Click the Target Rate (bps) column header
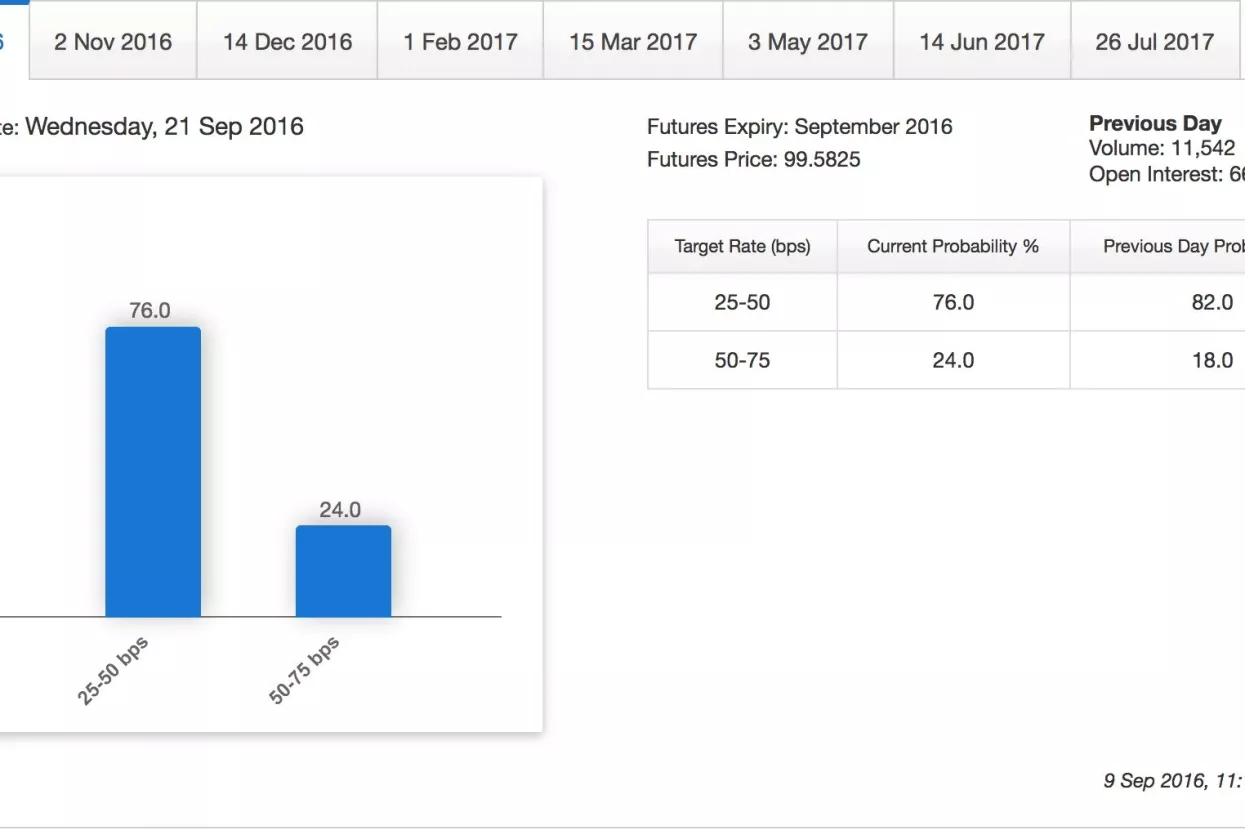 point(742,246)
